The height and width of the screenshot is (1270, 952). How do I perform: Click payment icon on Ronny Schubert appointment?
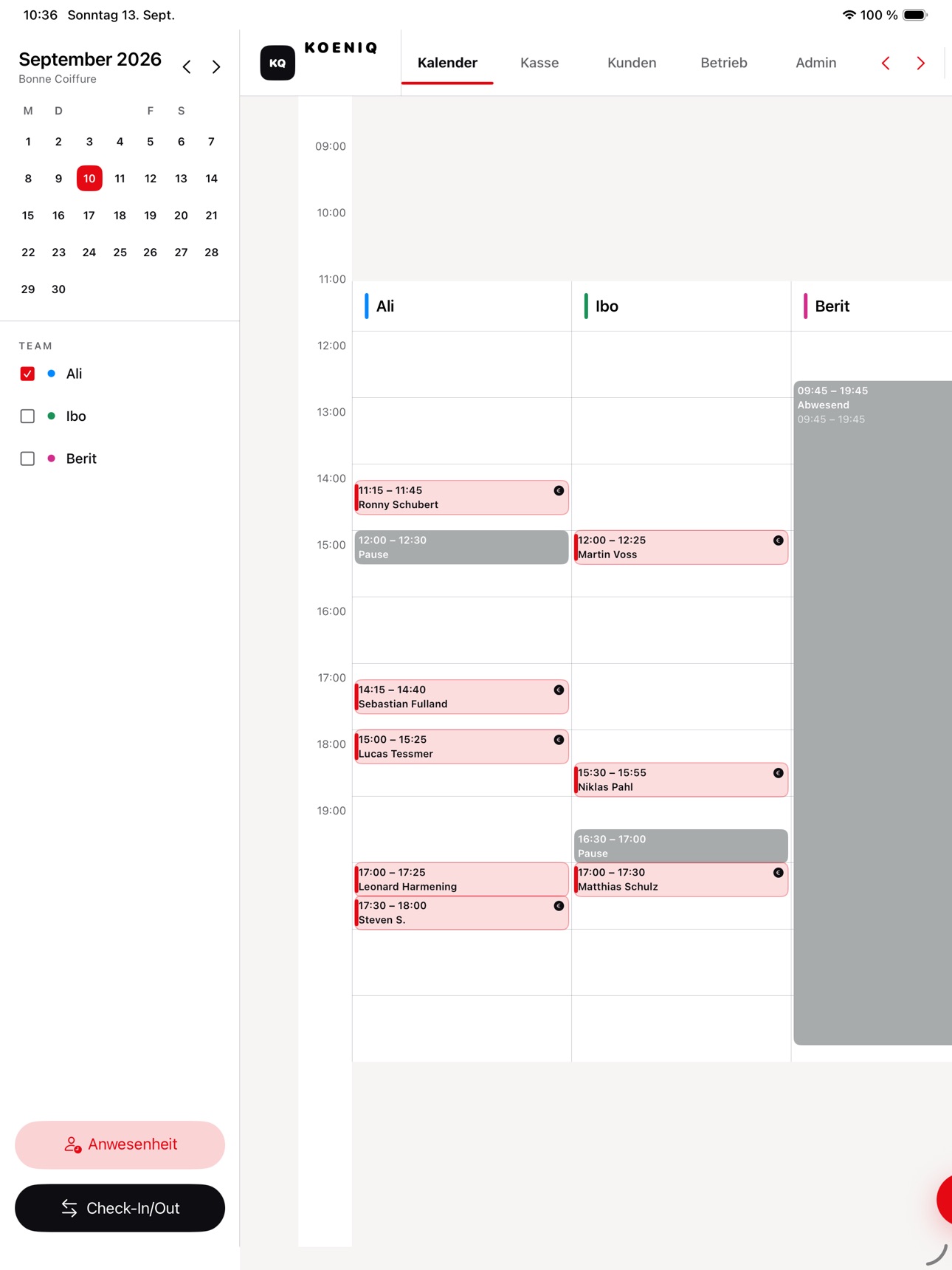559,490
